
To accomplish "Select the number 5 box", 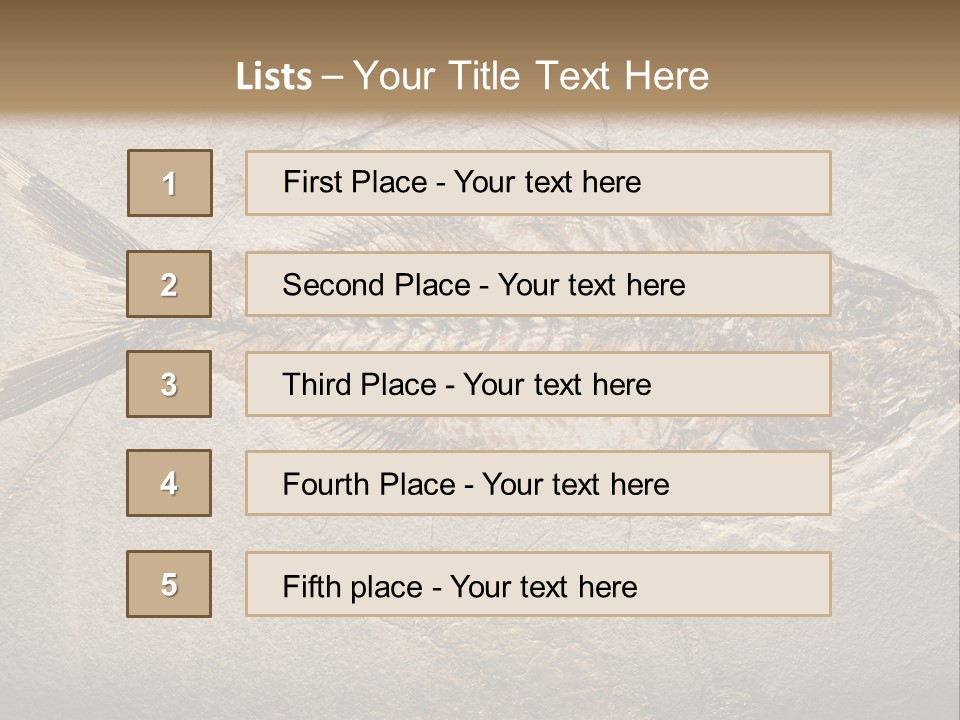I will (169, 584).
